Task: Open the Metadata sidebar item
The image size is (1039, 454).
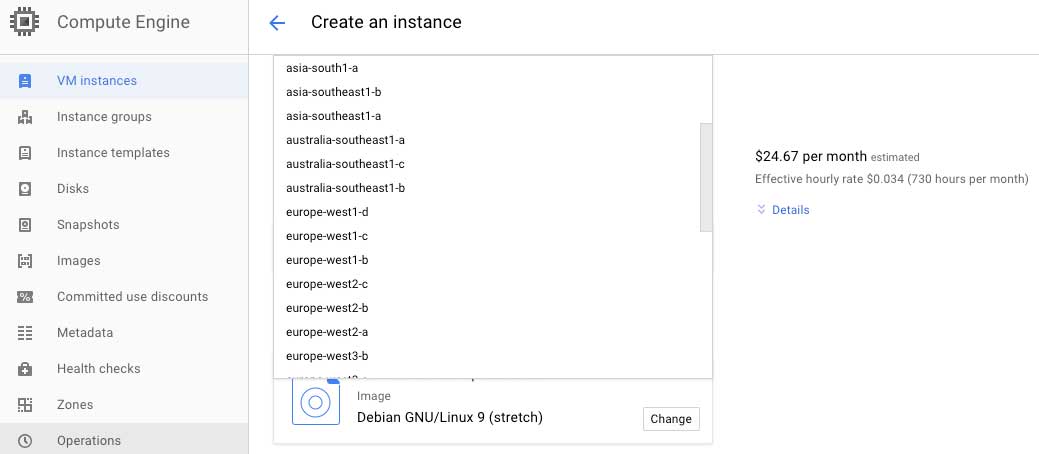Action: pyautogui.click(x=85, y=333)
